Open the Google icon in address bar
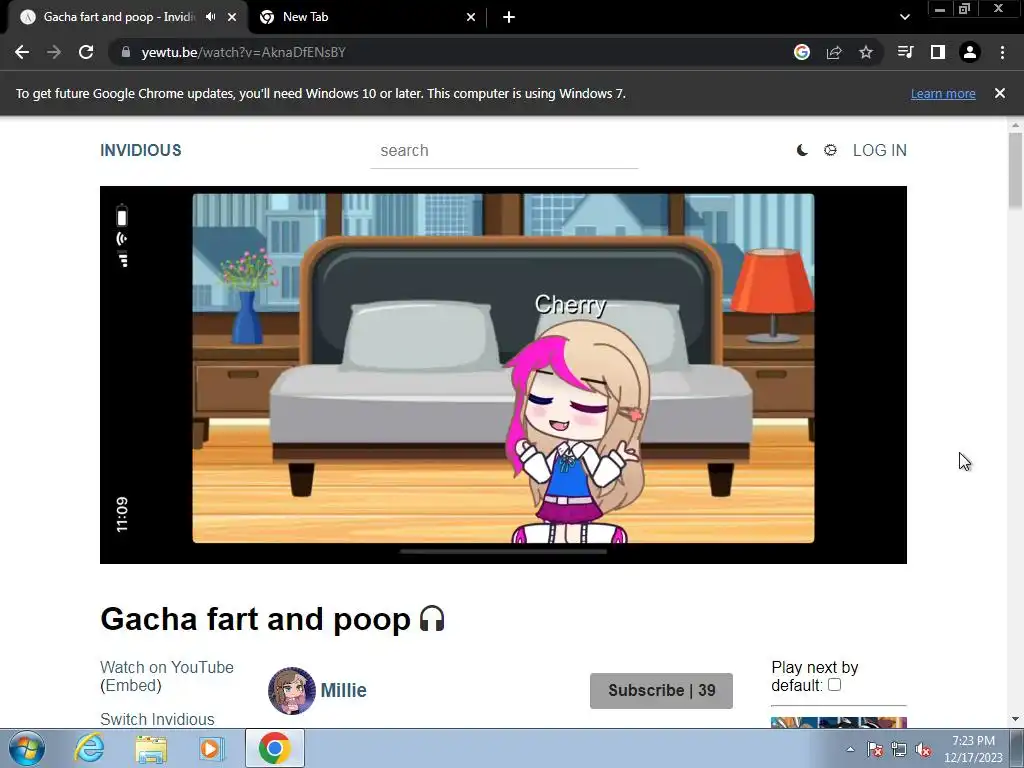Screen dimensions: 1024x768 click(802, 52)
